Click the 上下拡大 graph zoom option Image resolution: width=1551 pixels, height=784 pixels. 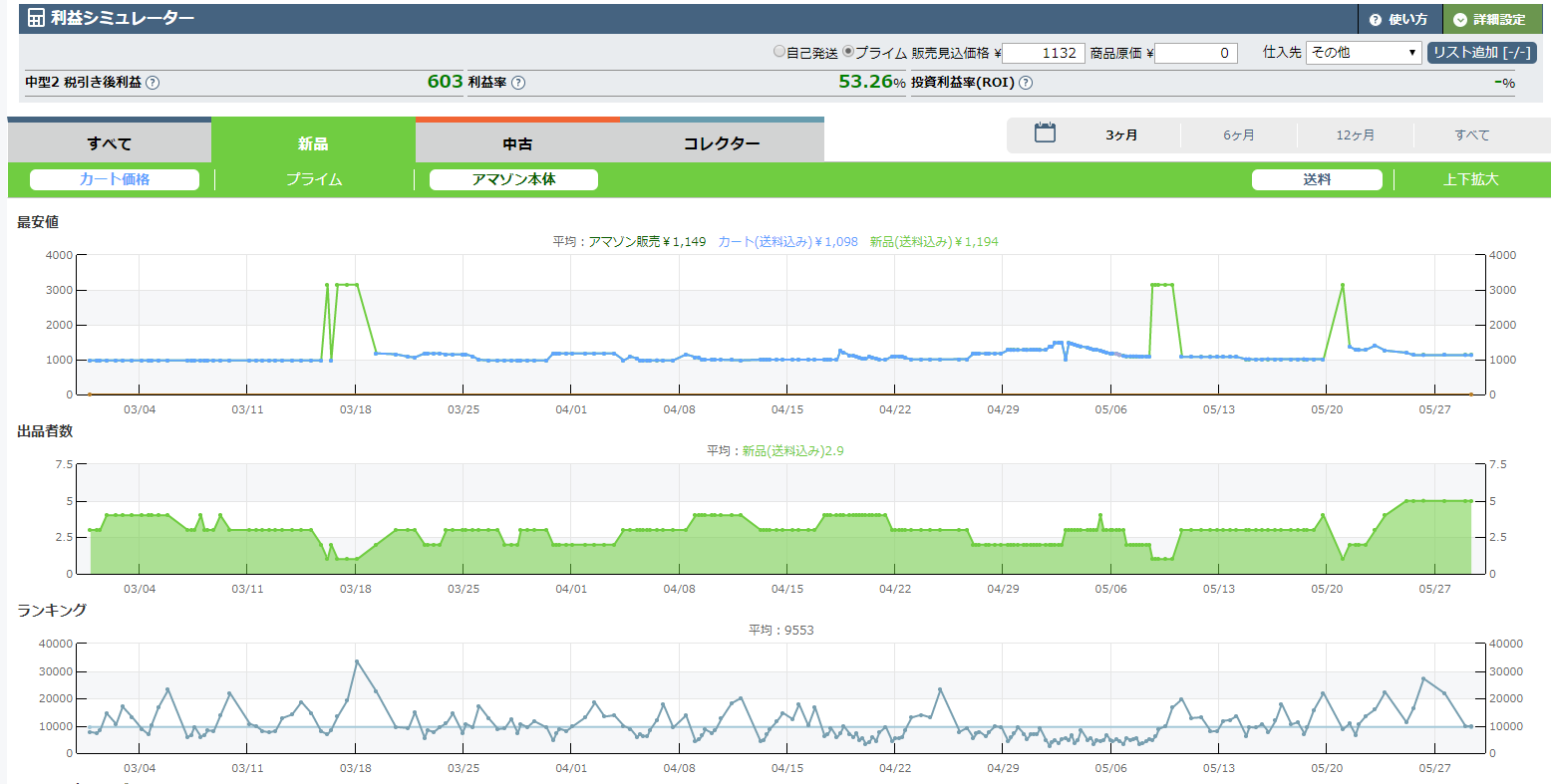tap(1470, 179)
